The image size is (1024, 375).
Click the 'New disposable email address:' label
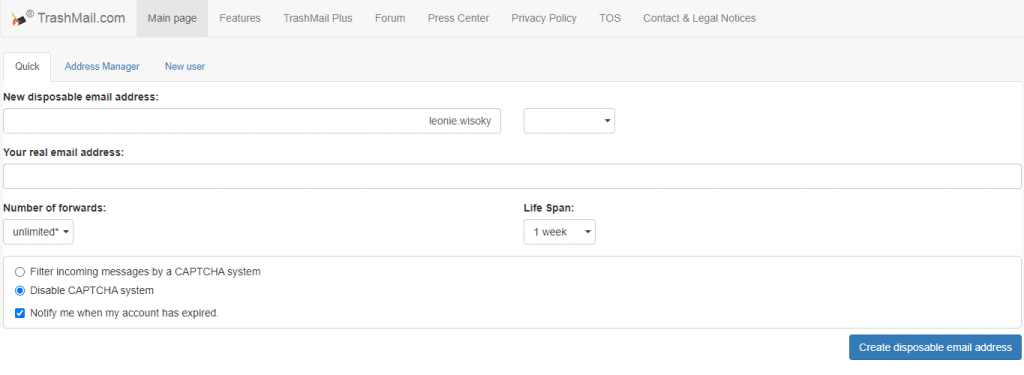tap(82, 97)
